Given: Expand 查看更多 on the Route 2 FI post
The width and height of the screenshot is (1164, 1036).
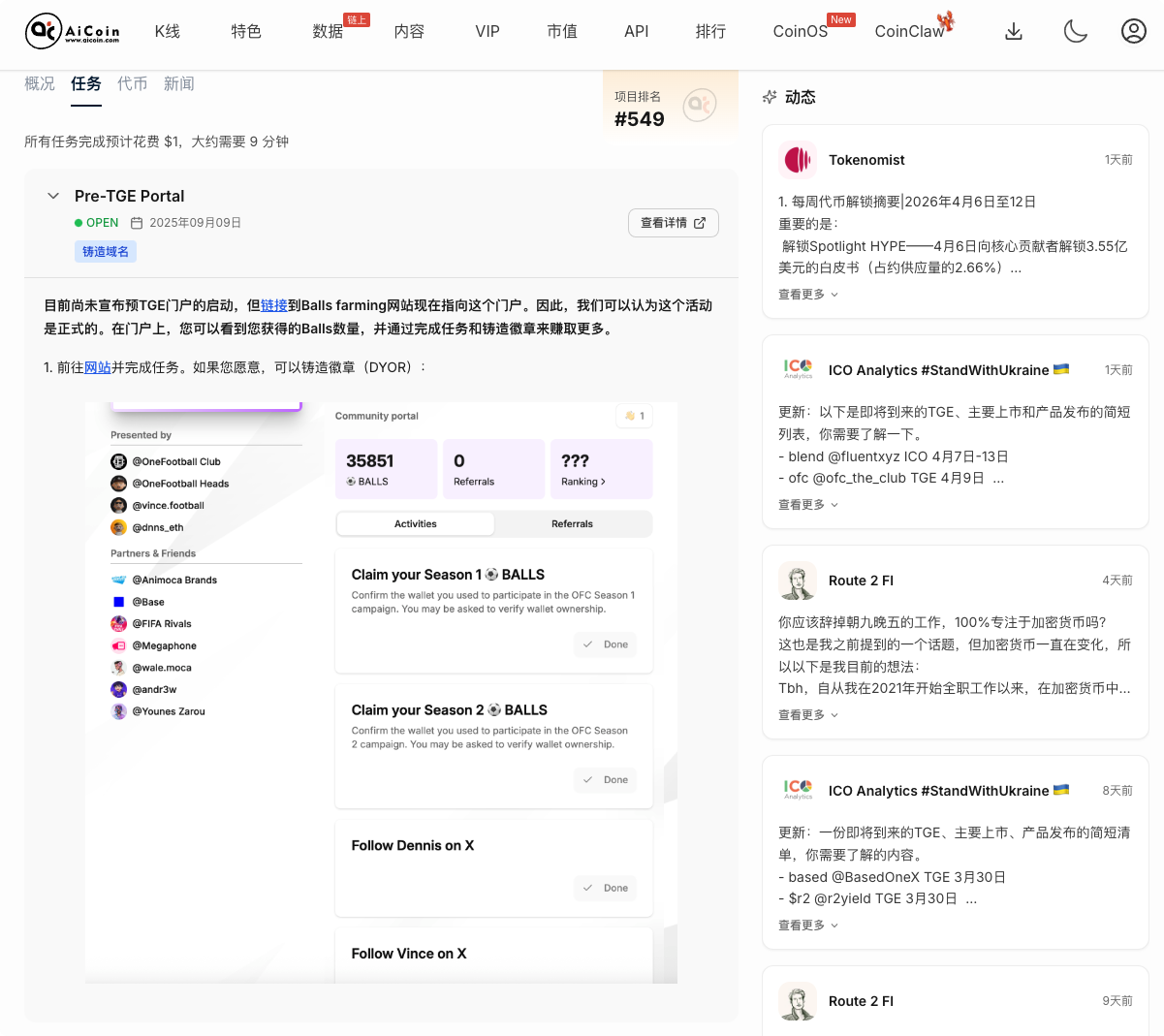Looking at the screenshot, I should (x=801, y=714).
